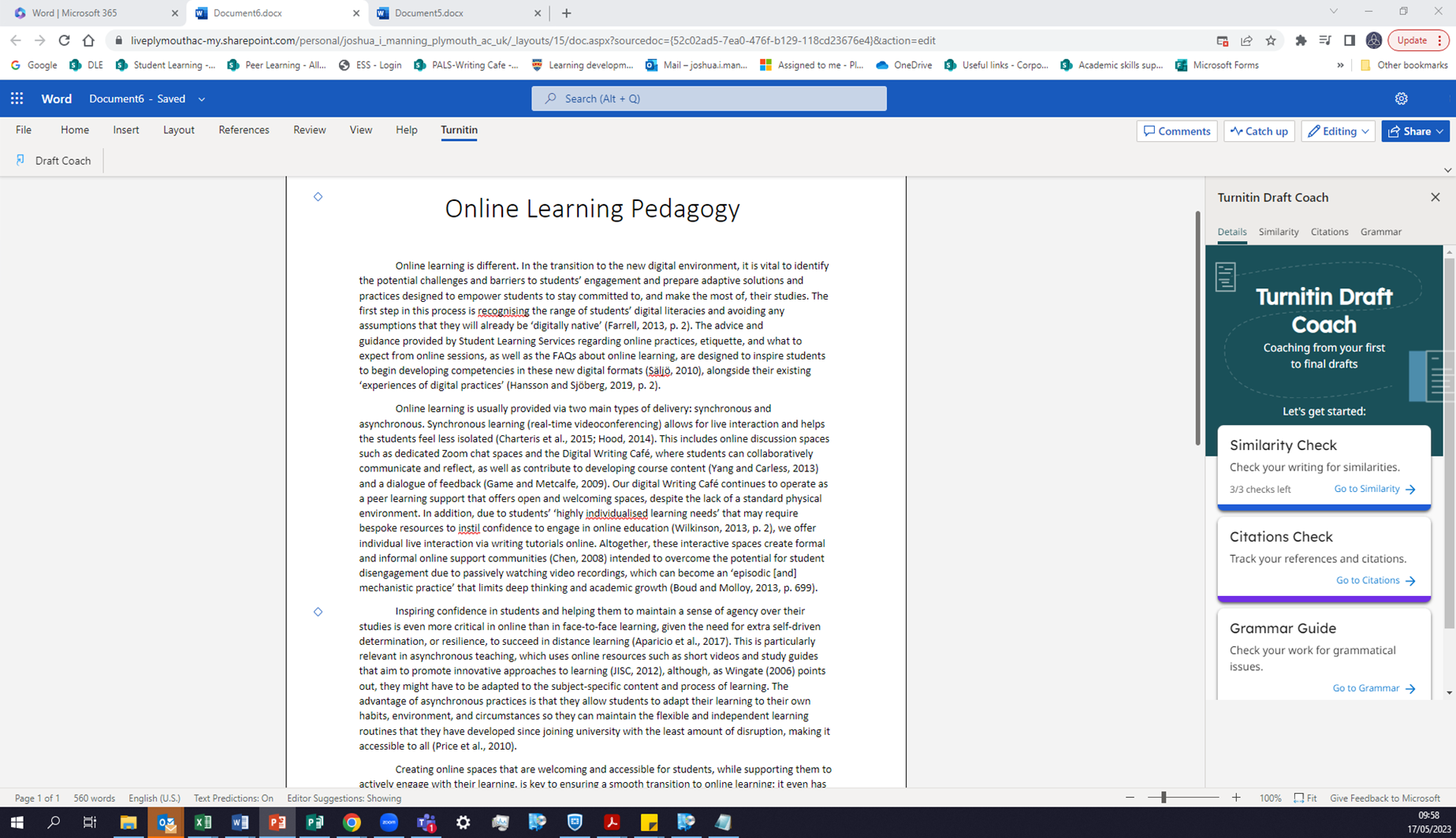Screen dimensions: 1456x838
Task: Toggle Fit to page view
Action: (x=1306, y=798)
